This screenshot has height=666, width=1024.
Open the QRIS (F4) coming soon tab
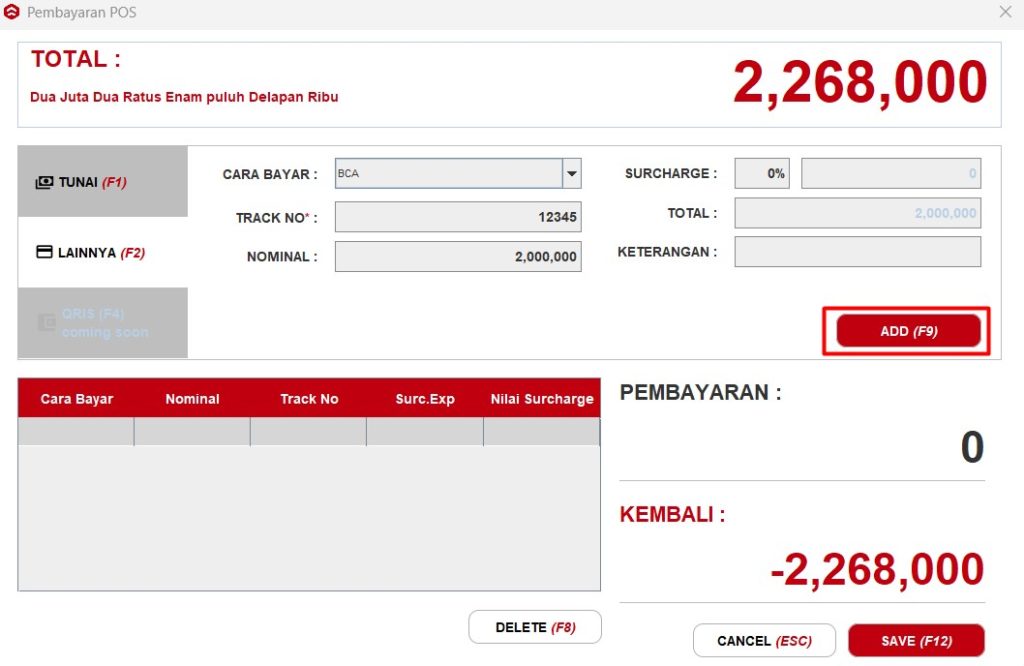coord(104,323)
